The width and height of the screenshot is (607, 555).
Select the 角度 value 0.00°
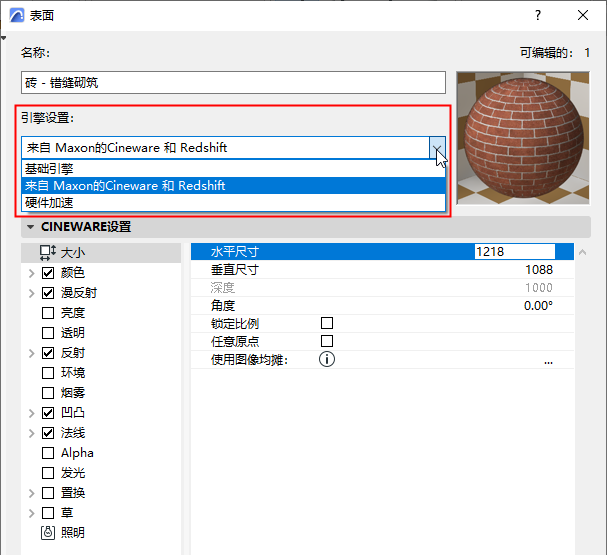tap(538, 306)
